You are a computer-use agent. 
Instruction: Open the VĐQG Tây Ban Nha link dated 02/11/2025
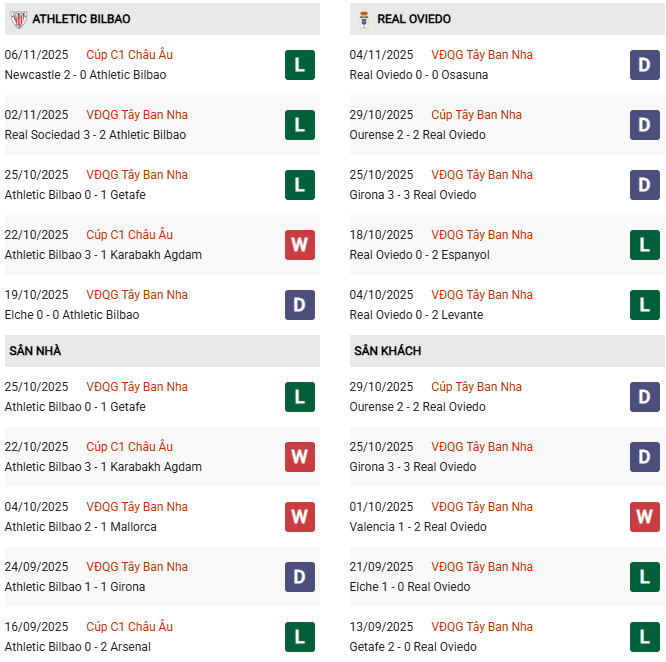point(137,115)
